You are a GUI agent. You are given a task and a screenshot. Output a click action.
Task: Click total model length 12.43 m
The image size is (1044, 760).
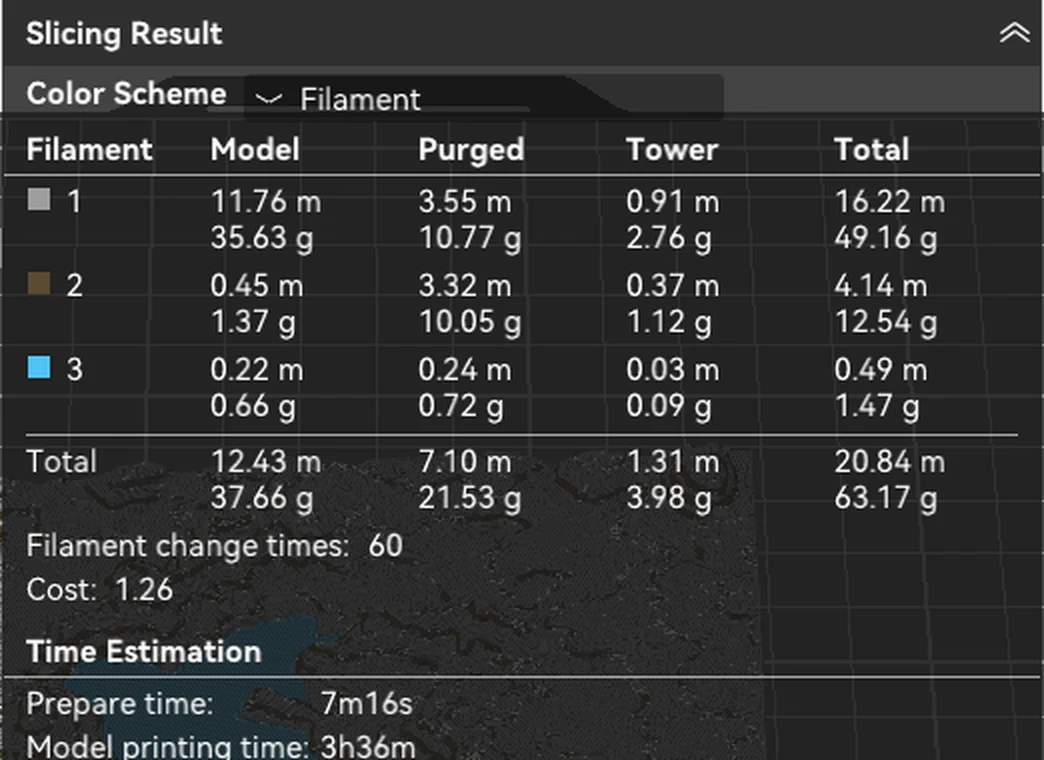[266, 462]
